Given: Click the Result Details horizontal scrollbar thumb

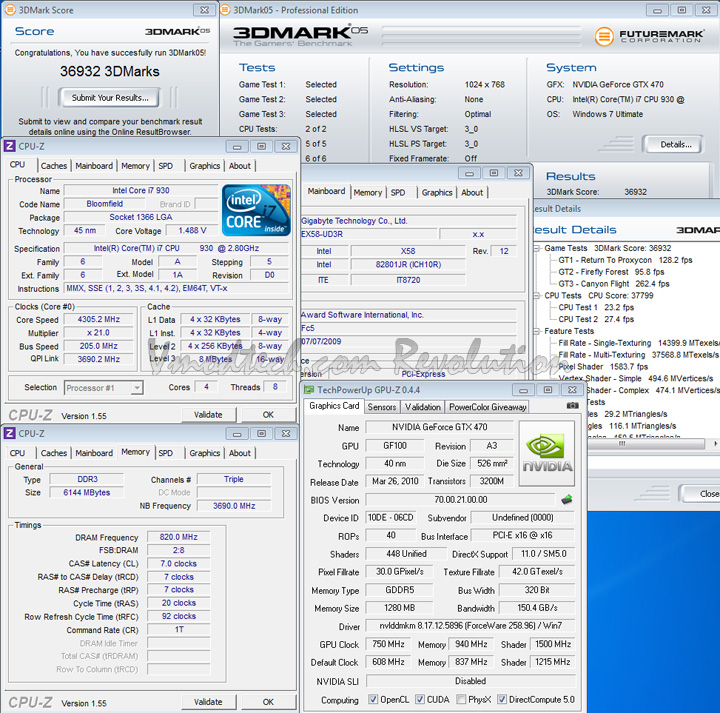Looking at the screenshot, I should (x=647, y=444).
